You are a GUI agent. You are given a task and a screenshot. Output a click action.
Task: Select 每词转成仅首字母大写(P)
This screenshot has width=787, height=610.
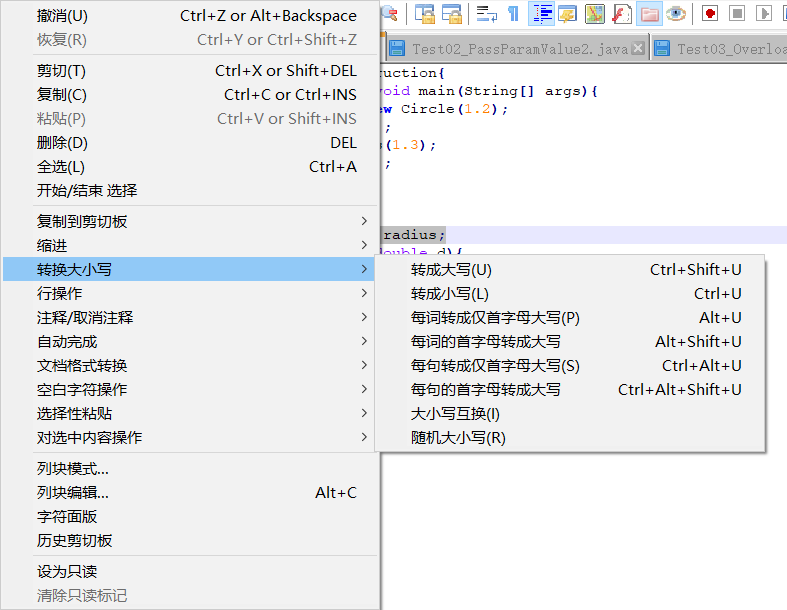click(570, 318)
